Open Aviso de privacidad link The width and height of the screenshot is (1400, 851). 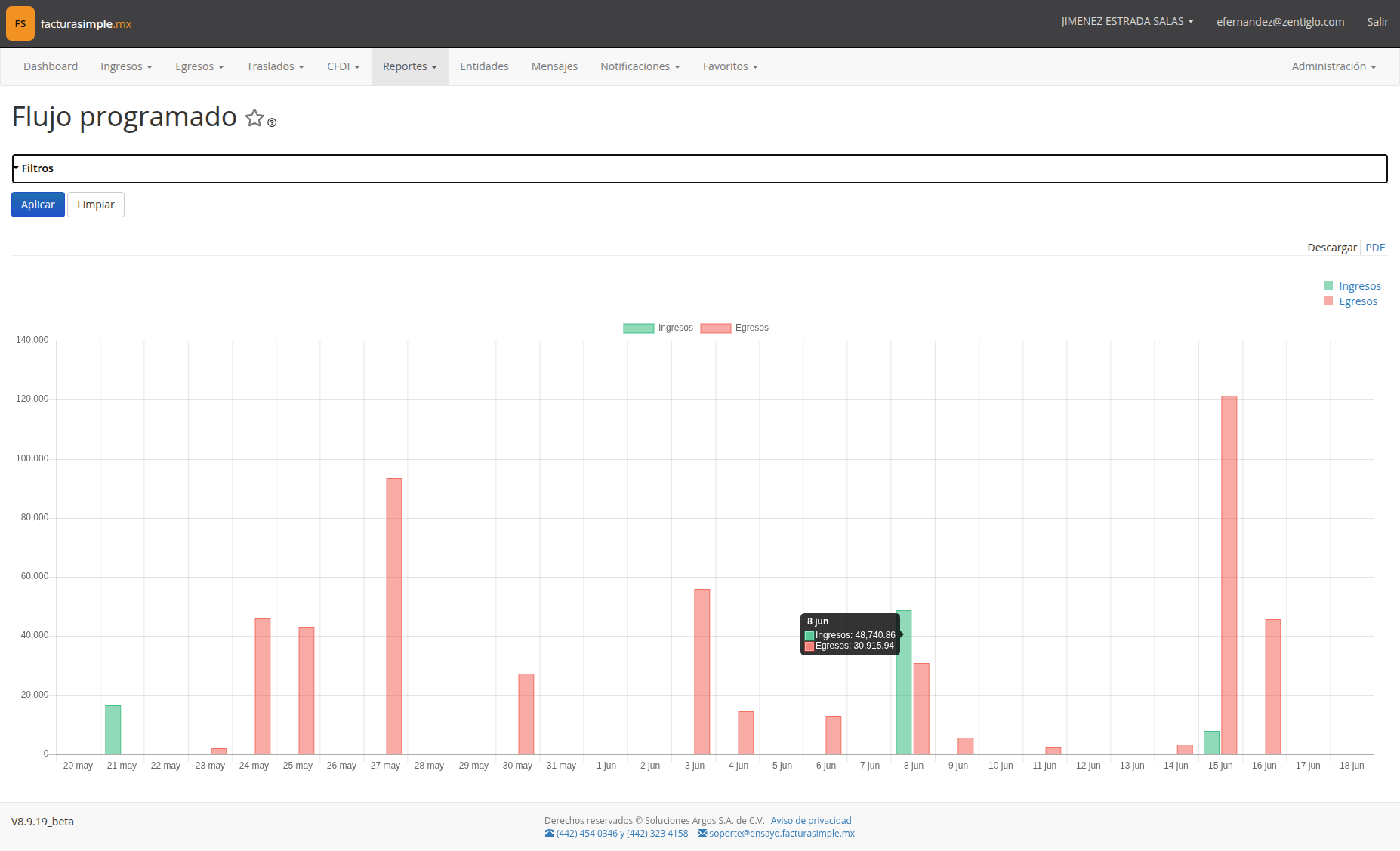[x=811, y=821]
